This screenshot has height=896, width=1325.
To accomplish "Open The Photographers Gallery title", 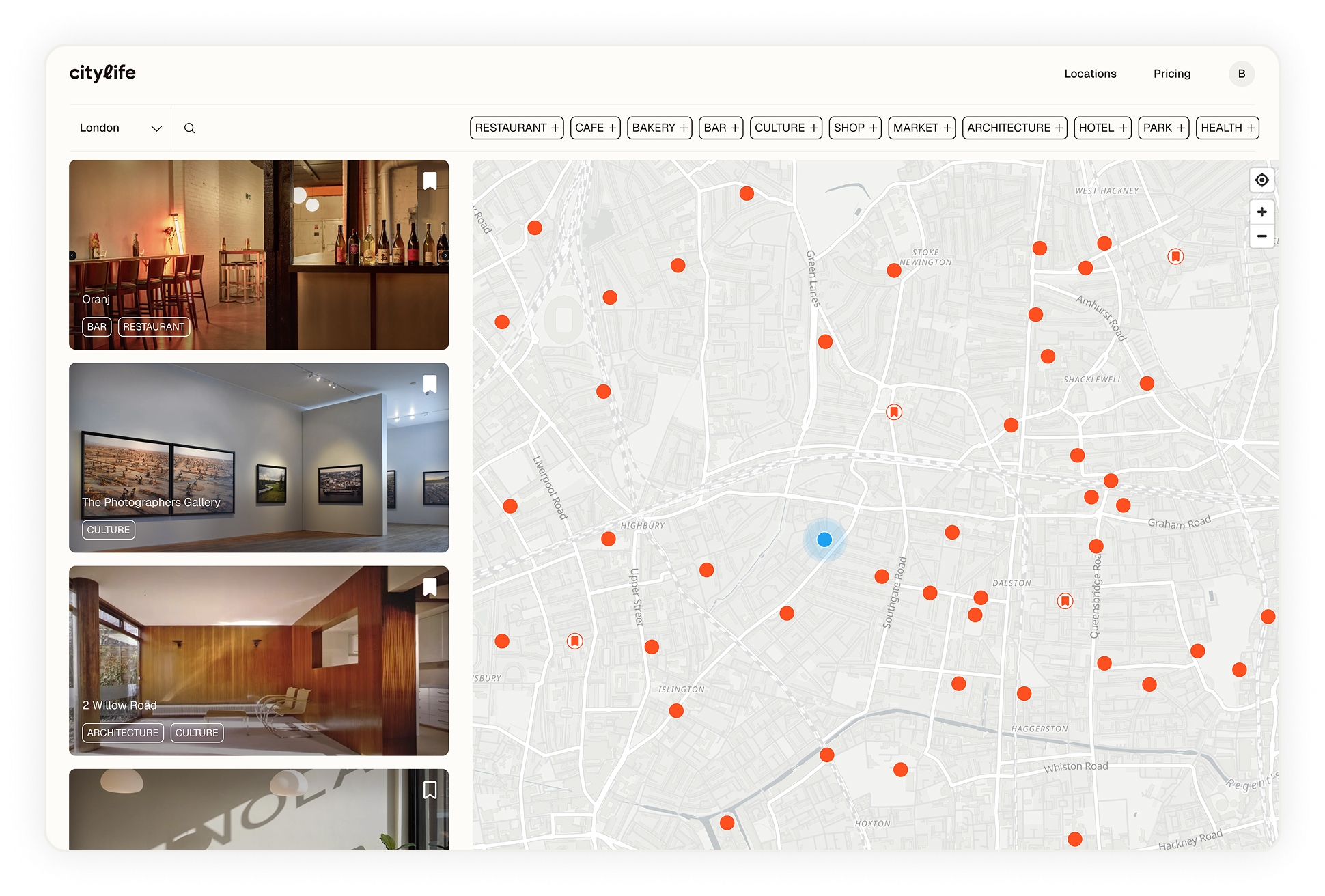I will point(151,502).
